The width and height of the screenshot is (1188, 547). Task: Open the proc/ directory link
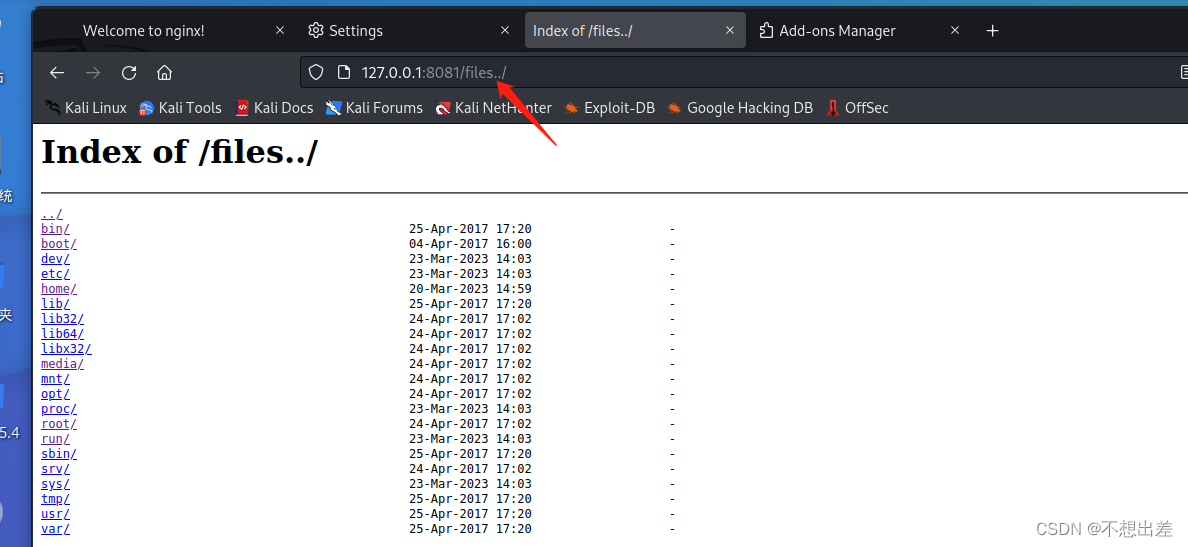click(59, 409)
